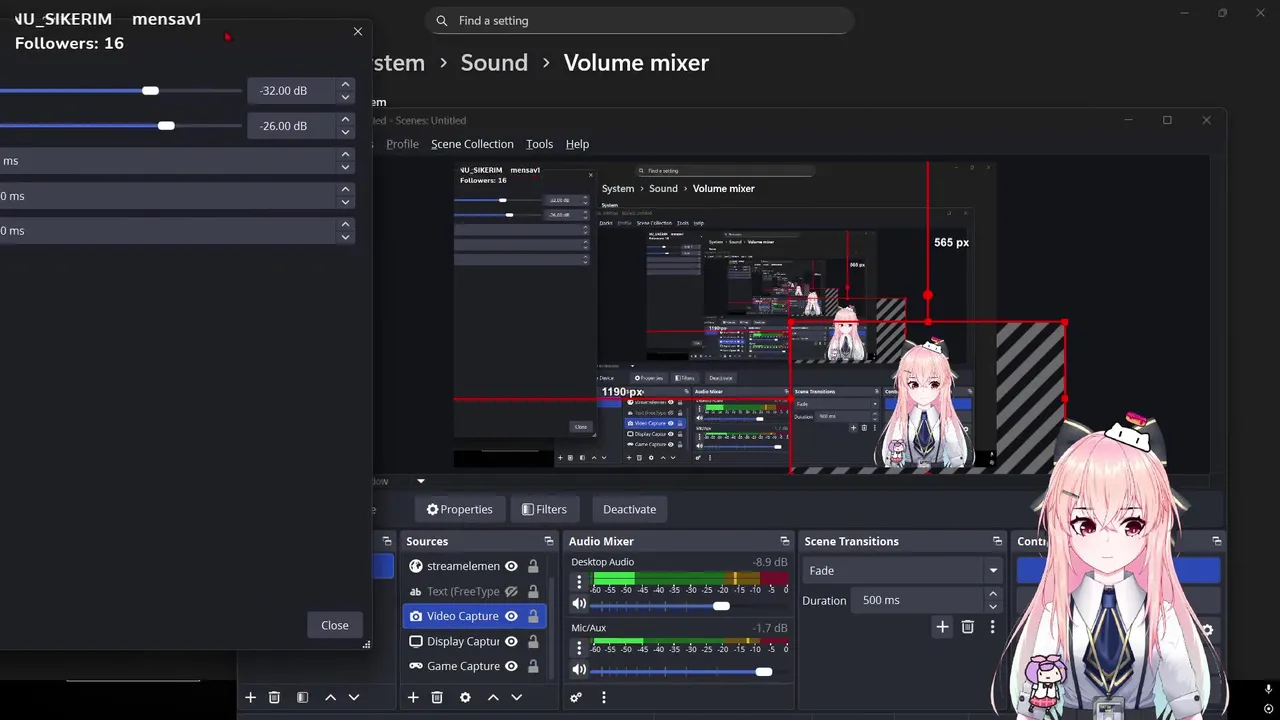The height and width of the screenshot is (720, 1280).
Task: Add a new source with plus icon
Action: [413, 697]
